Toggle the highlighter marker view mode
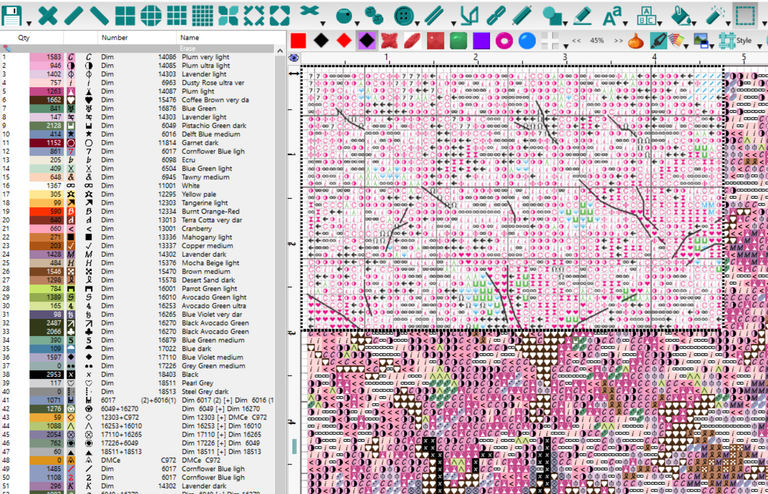Viewport: 768px width, 494px height. tap(658, 41)
